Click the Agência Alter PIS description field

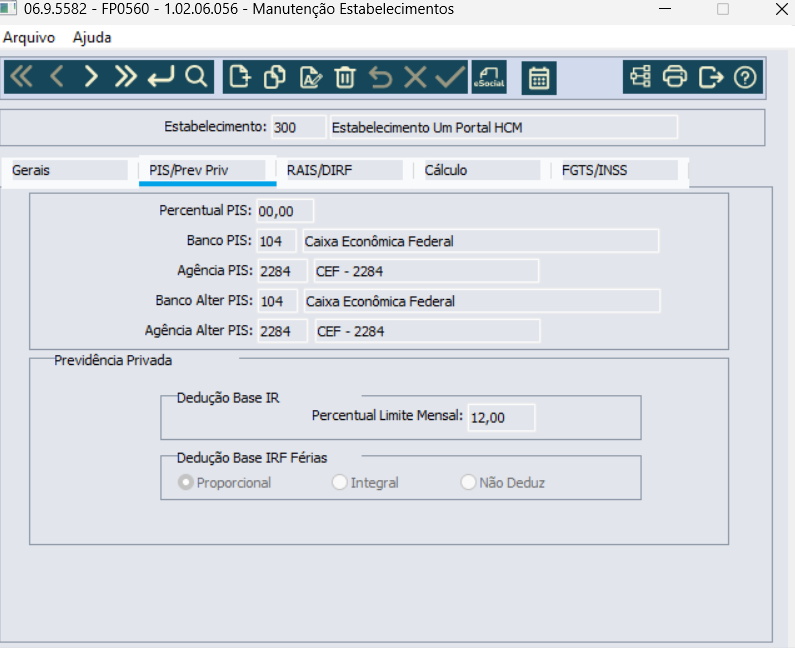pos(427,331)
